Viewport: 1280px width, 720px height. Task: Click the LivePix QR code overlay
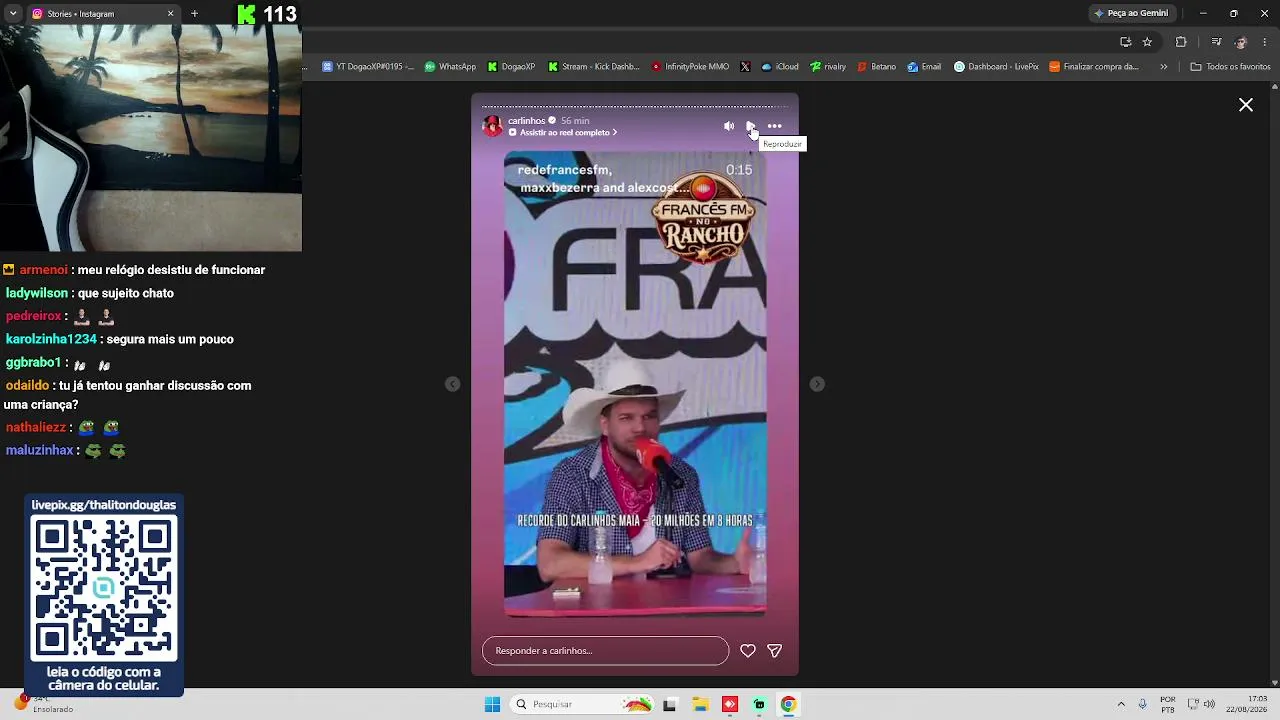104,595
